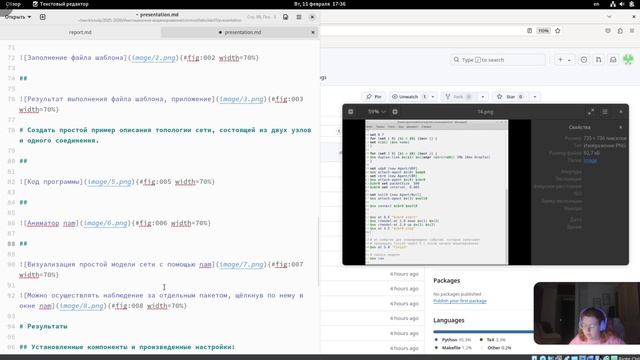The height and width of the screenshot is (360, 640).
Task: Click the image/5.png link in editor
Action: pos(110,182)
